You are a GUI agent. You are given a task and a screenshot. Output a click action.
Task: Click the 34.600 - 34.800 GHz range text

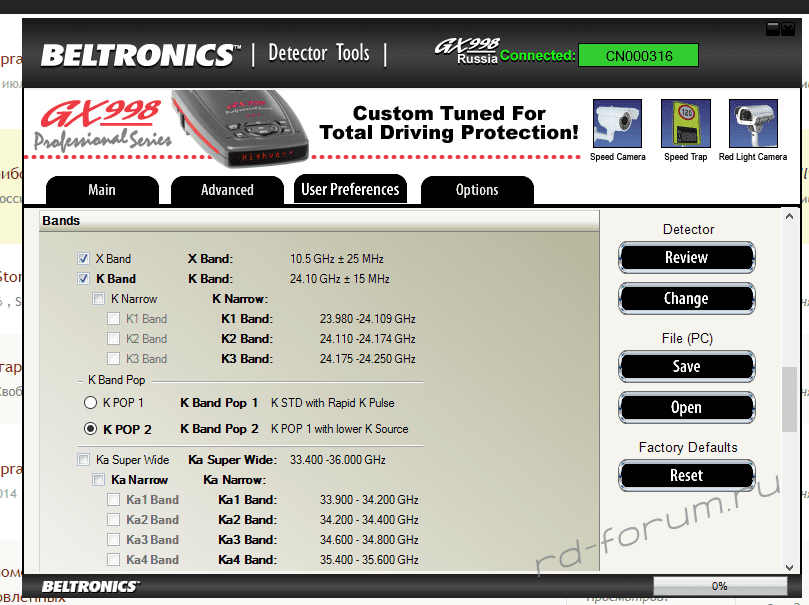pyautogui.click(x=369, y=539)
